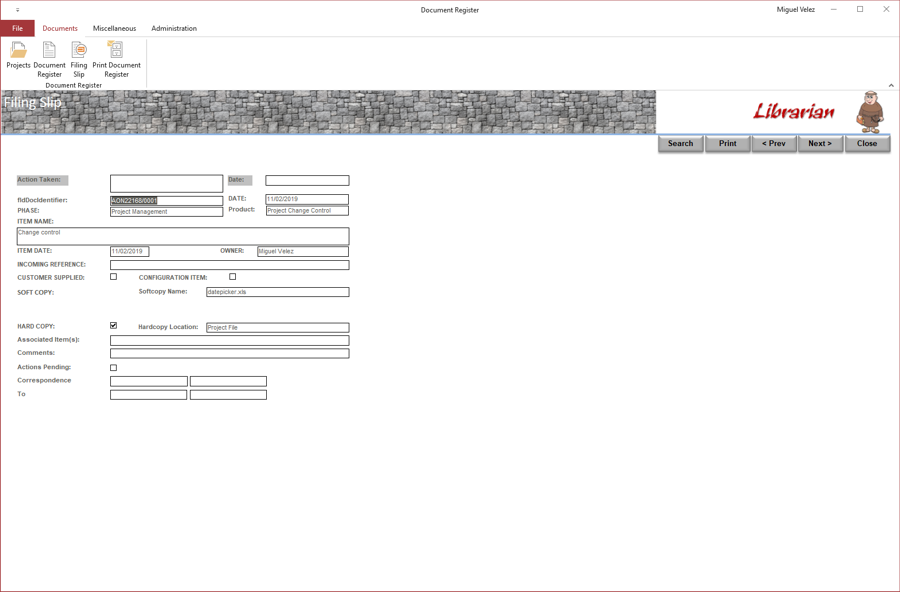Click the Librarian monk mascot image
Image resolution: width=900 pixels, height=592 pixels.
pos(870,112)
